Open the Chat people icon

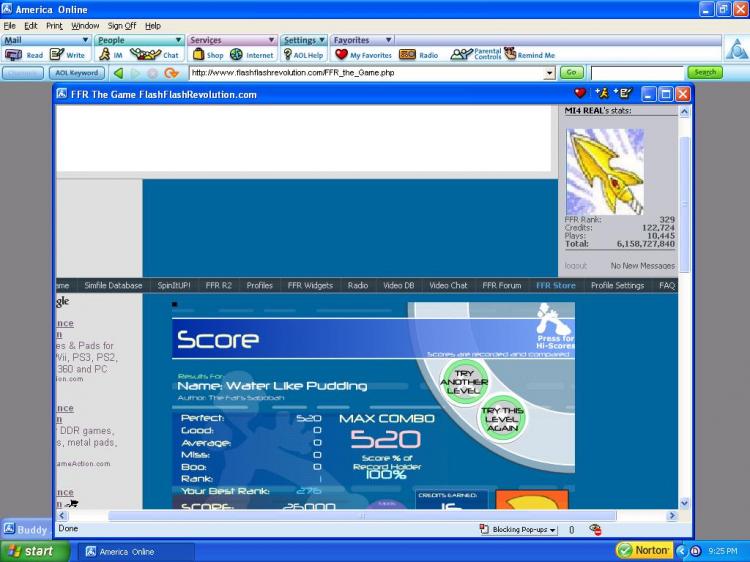pos(145,55)
